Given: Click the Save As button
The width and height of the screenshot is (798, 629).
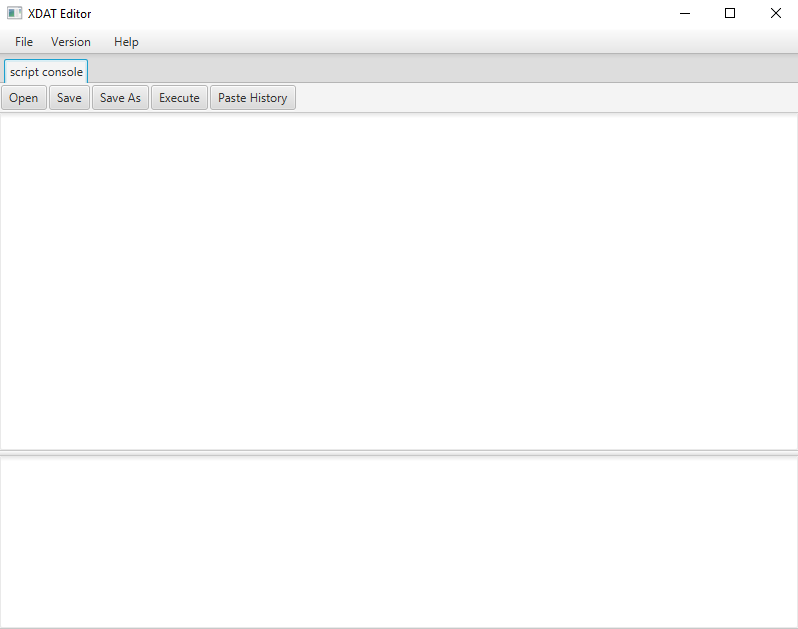Looking at the screenshot, I should (x=120, y=98).
